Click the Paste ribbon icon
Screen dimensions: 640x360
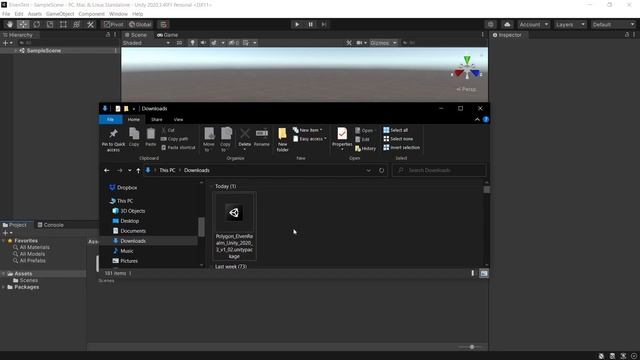tap(151, 137)
